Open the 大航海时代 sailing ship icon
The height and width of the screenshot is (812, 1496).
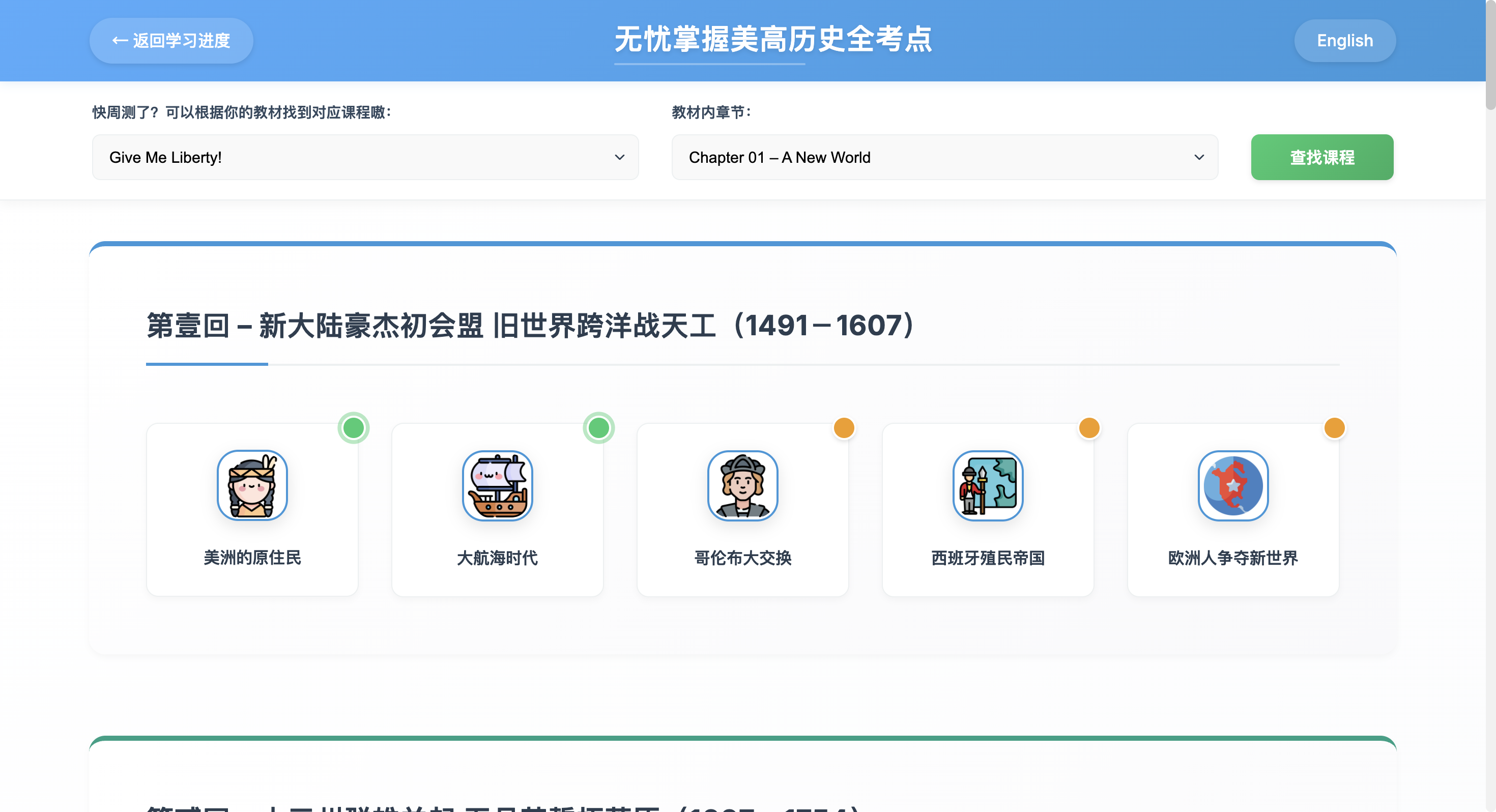pos(498,485)
